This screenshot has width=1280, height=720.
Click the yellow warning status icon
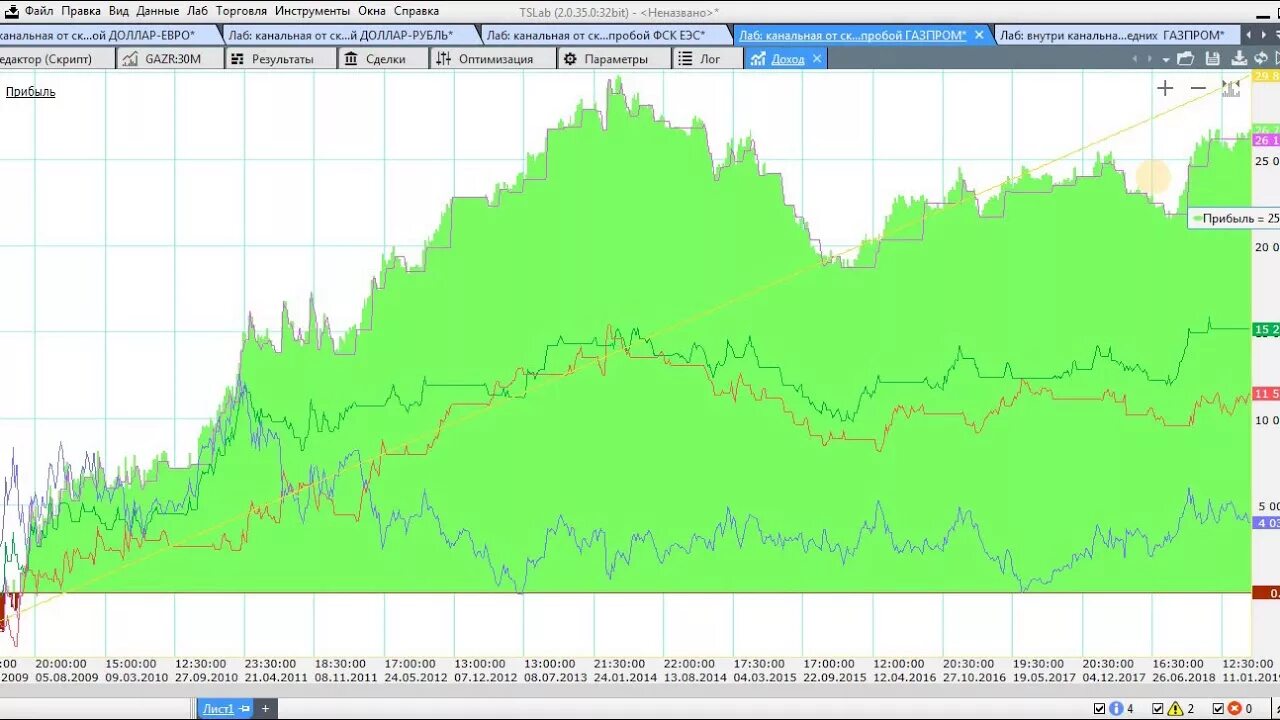point(1175,709)
